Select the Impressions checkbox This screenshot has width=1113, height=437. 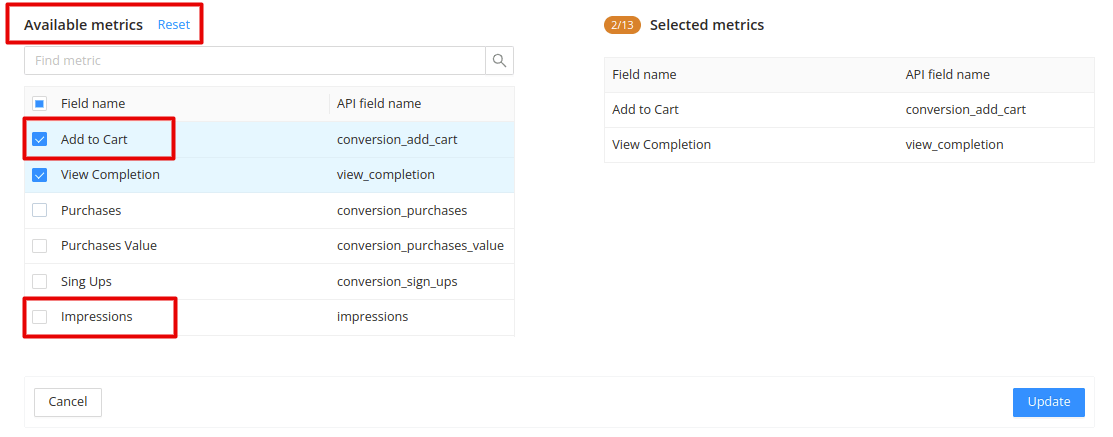click(40, 316)
